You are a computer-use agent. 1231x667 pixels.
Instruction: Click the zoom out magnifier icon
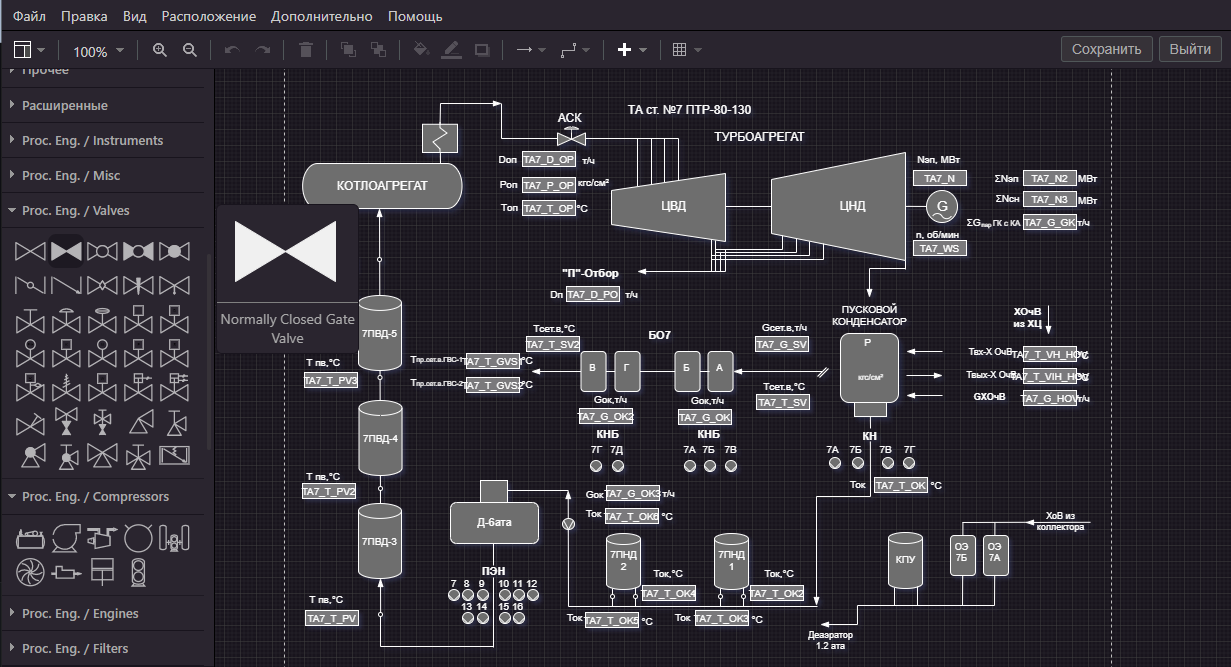190,50
